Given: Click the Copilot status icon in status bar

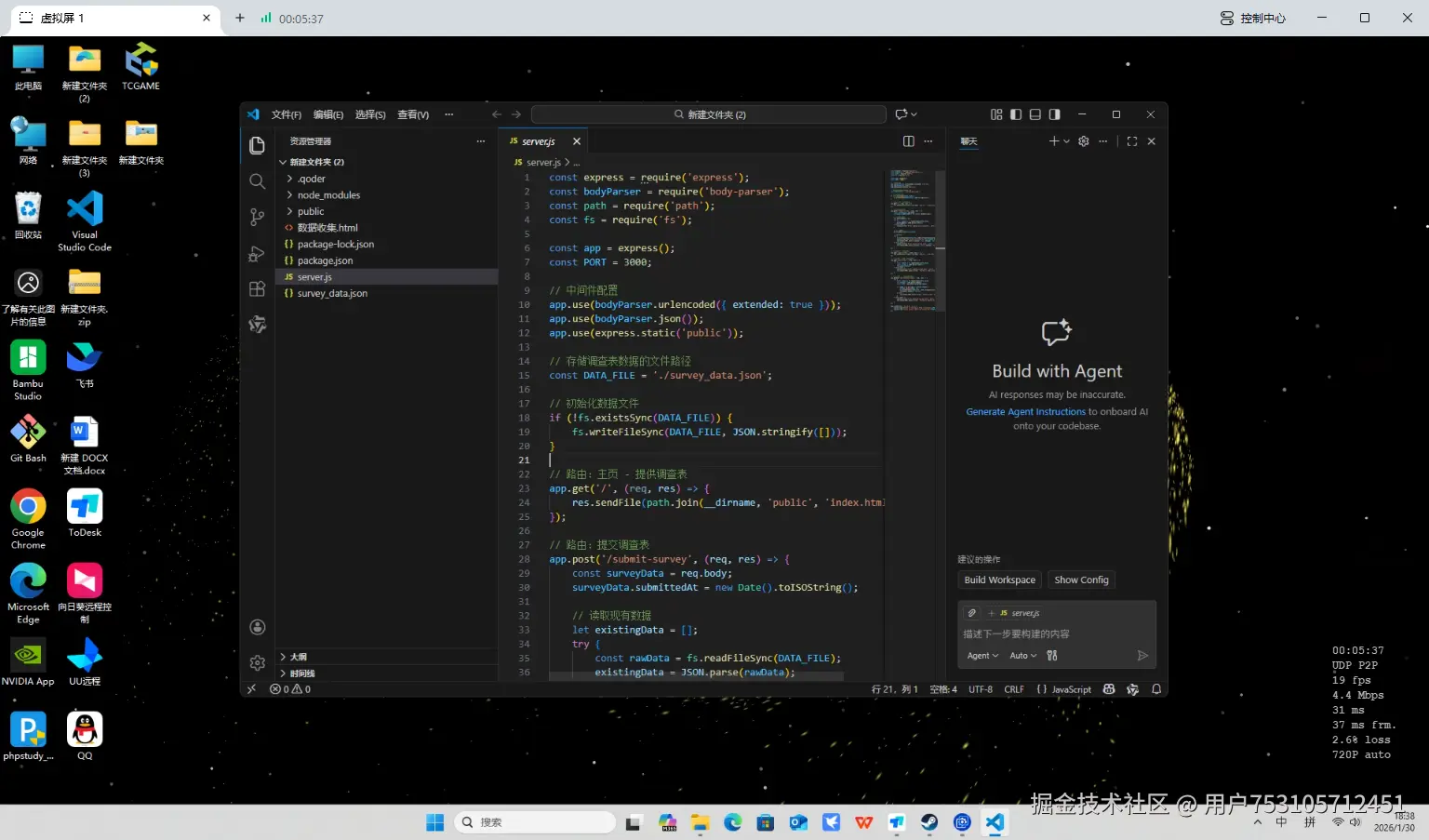Looking at the screenshot, I should 1109,689.
